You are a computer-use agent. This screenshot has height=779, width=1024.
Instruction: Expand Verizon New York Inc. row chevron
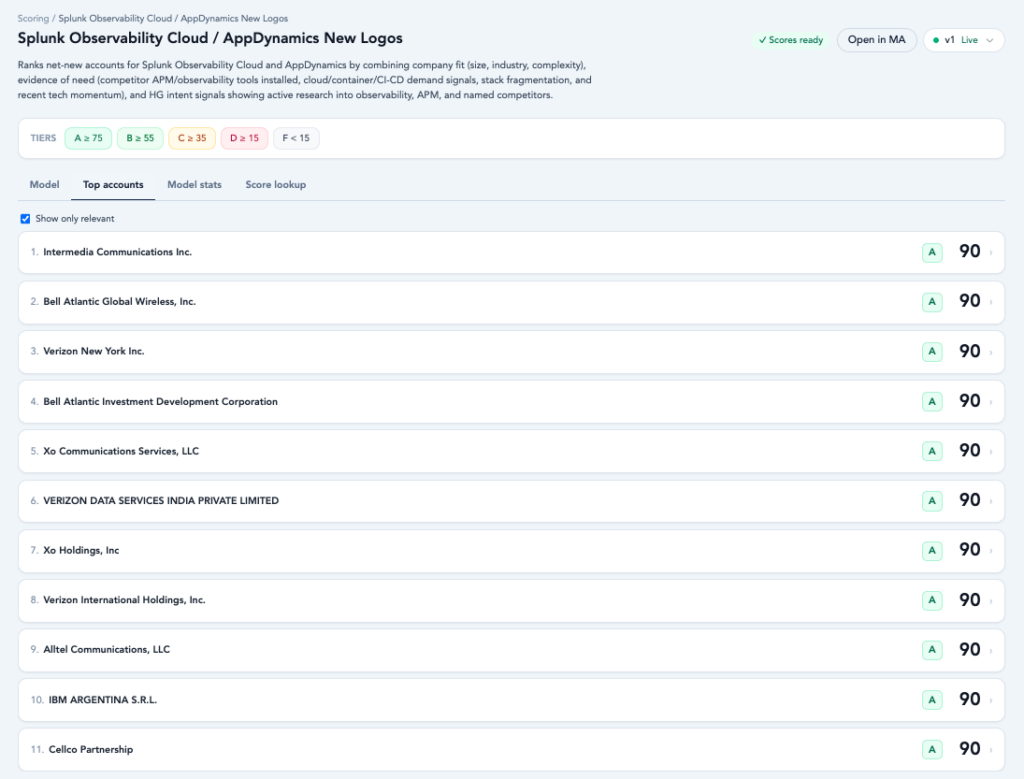coord(991,352)
